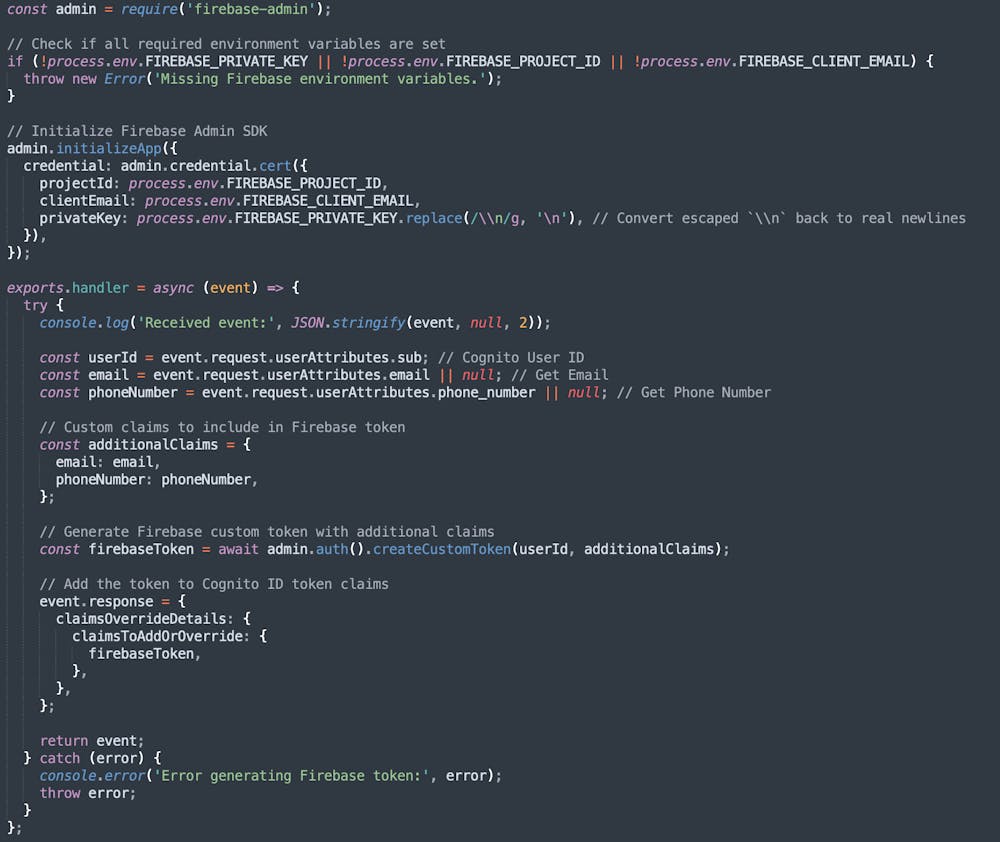Click JSON.stringify call
The image size is (1000, 842).
click(348, 323)
